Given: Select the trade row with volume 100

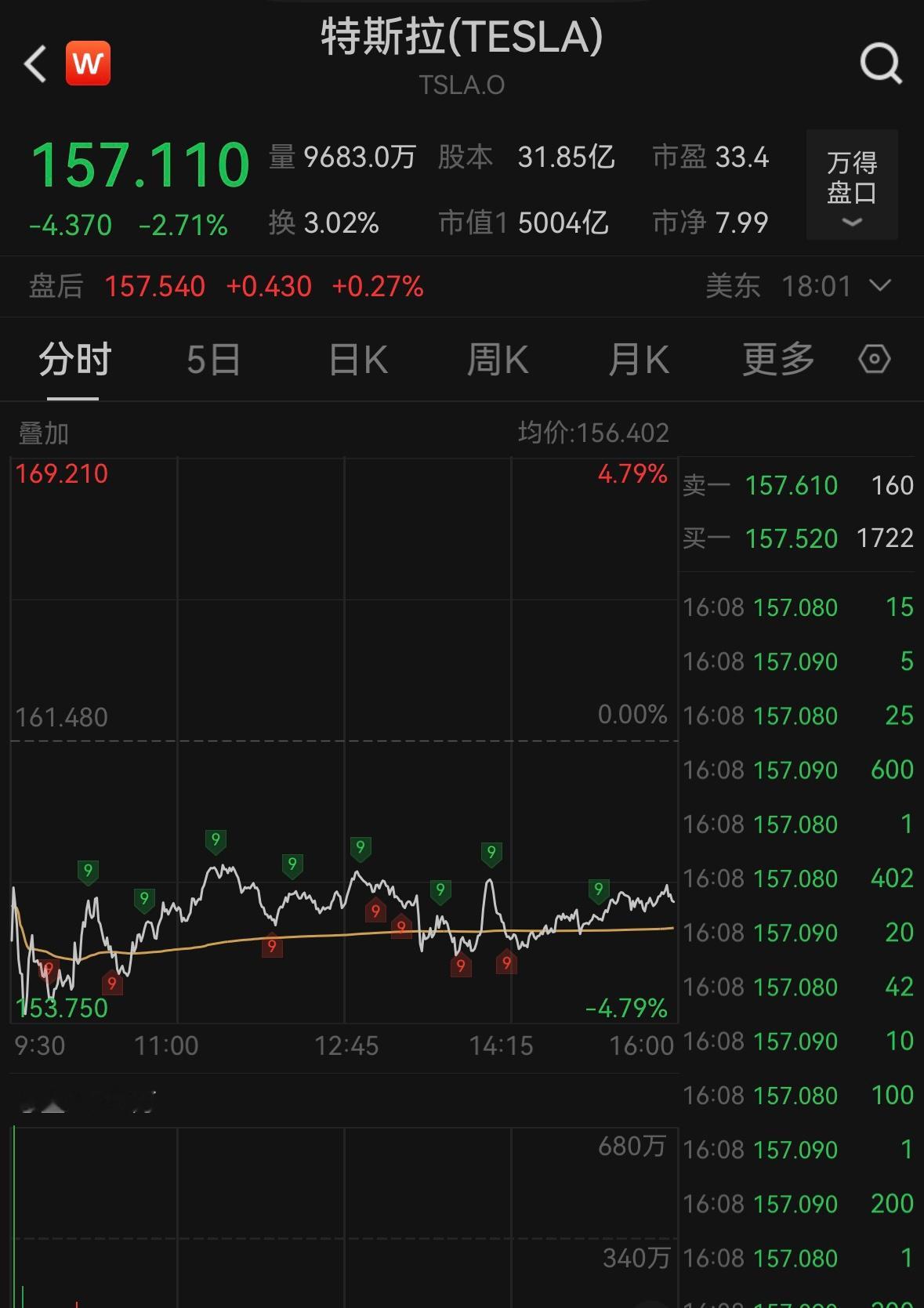Looking at the screenshot, I should click(x=798, y=1095).
